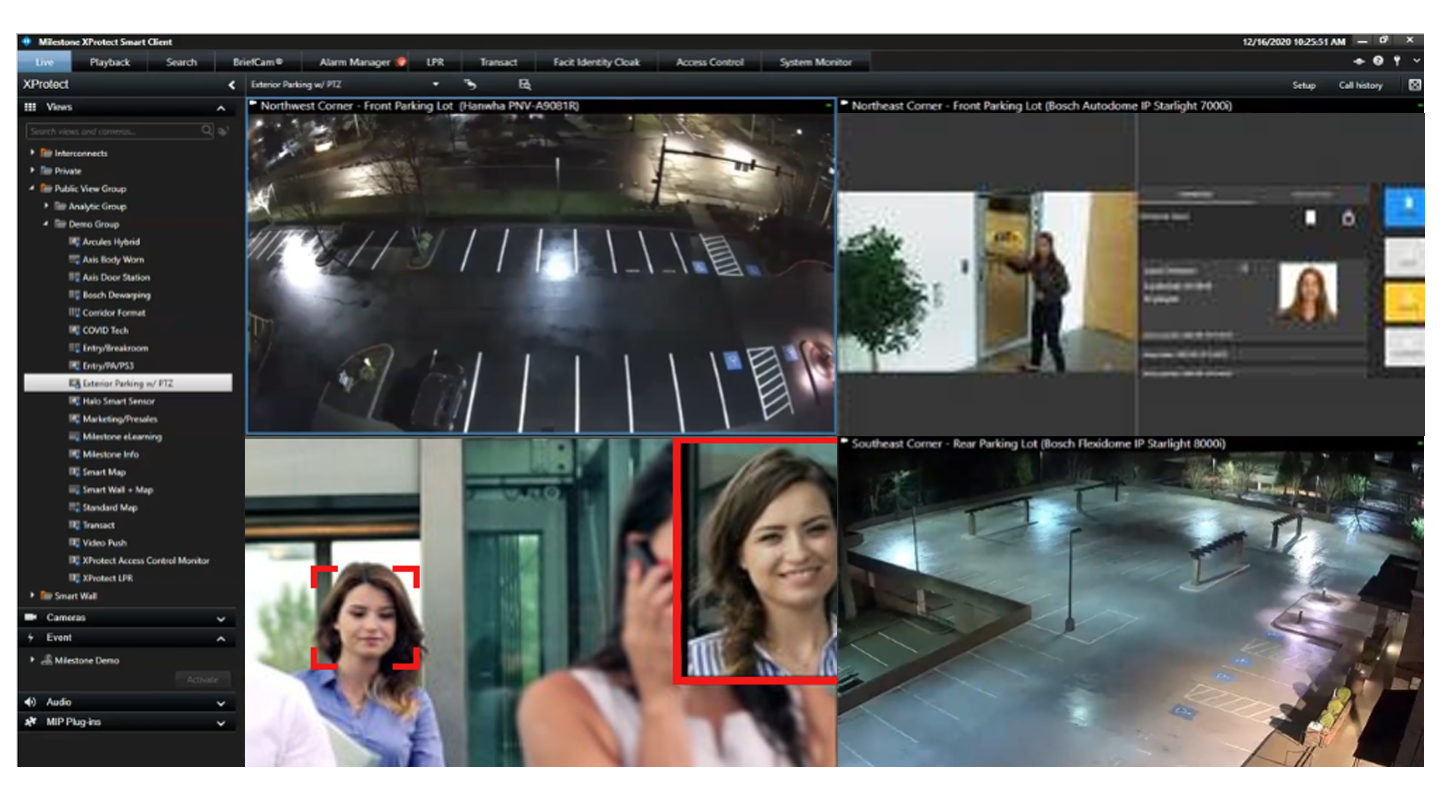Switch to the Live tab
The image size is (1440, 800).
(44, 62)
